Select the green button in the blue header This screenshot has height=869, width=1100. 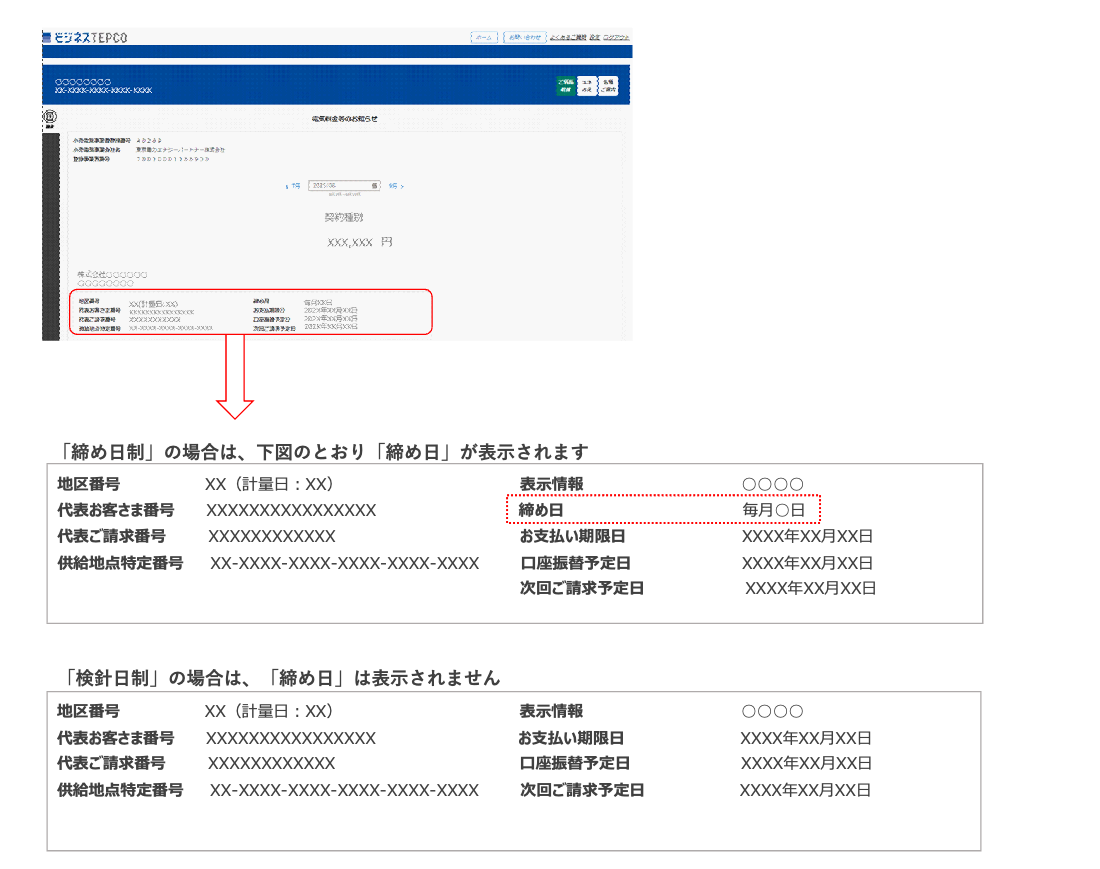[x=565, y=86]
